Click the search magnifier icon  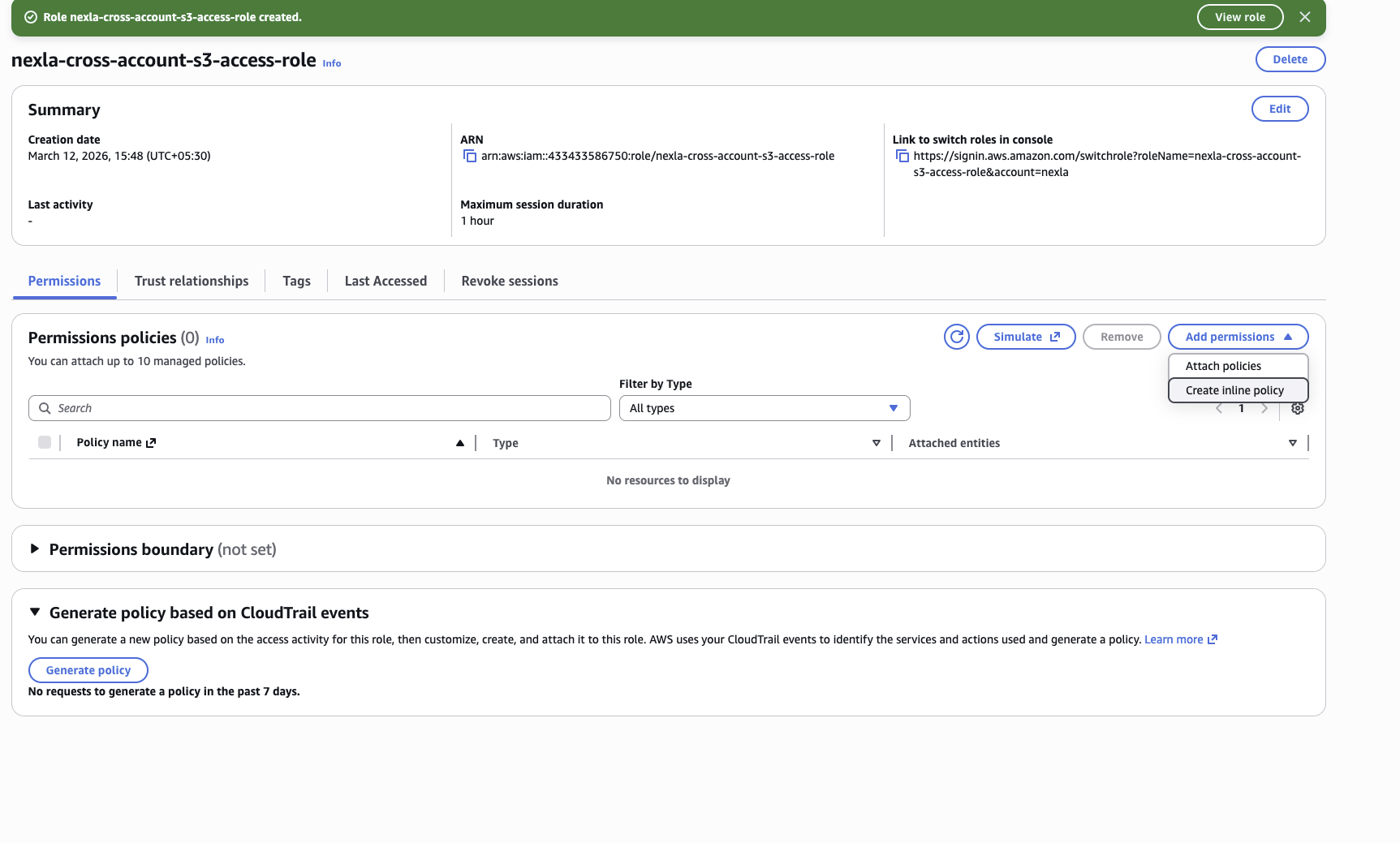point(45,407)
